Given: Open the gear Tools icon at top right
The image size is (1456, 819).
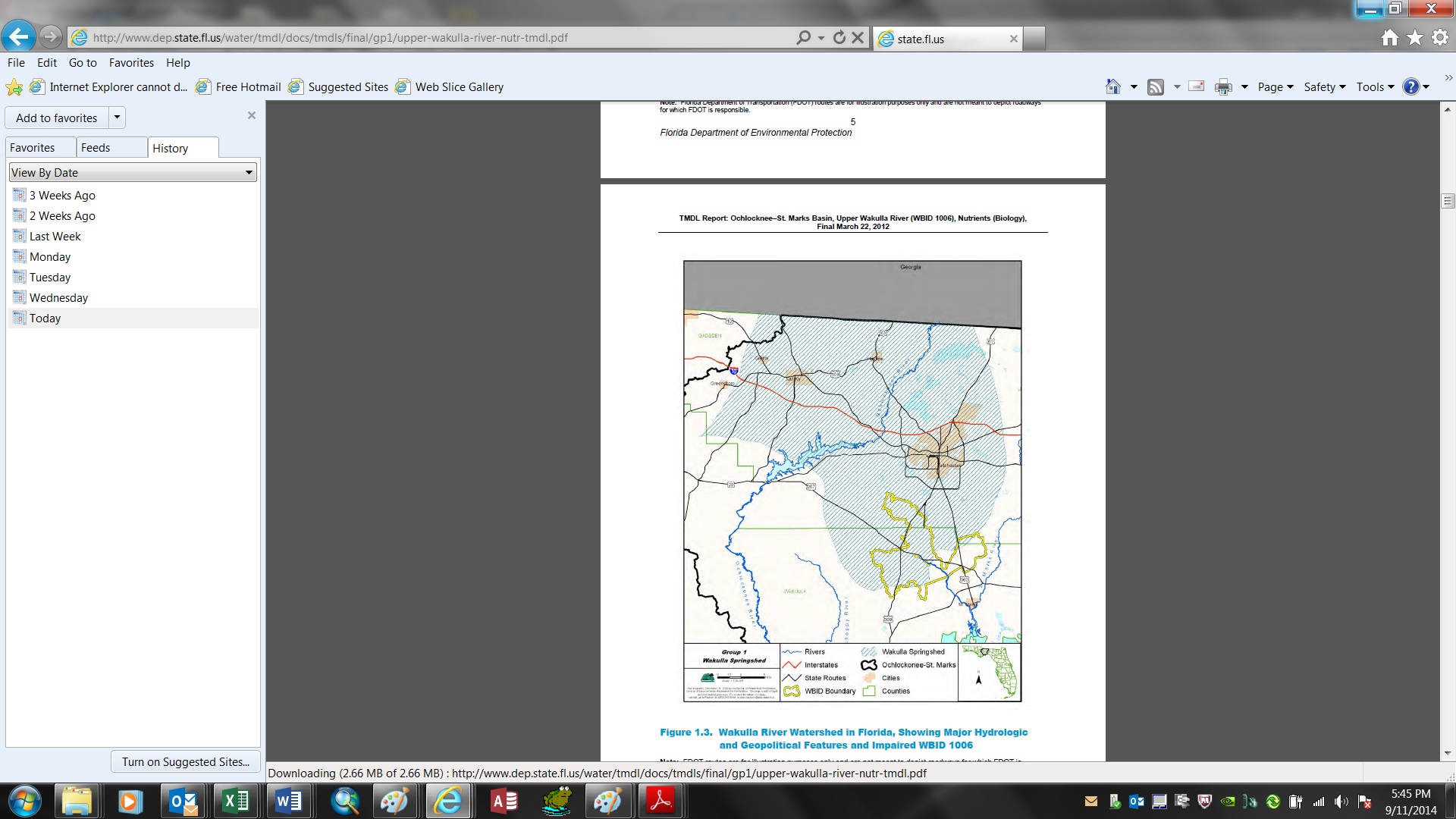Looking at the screenshot, I should 1439,37.
